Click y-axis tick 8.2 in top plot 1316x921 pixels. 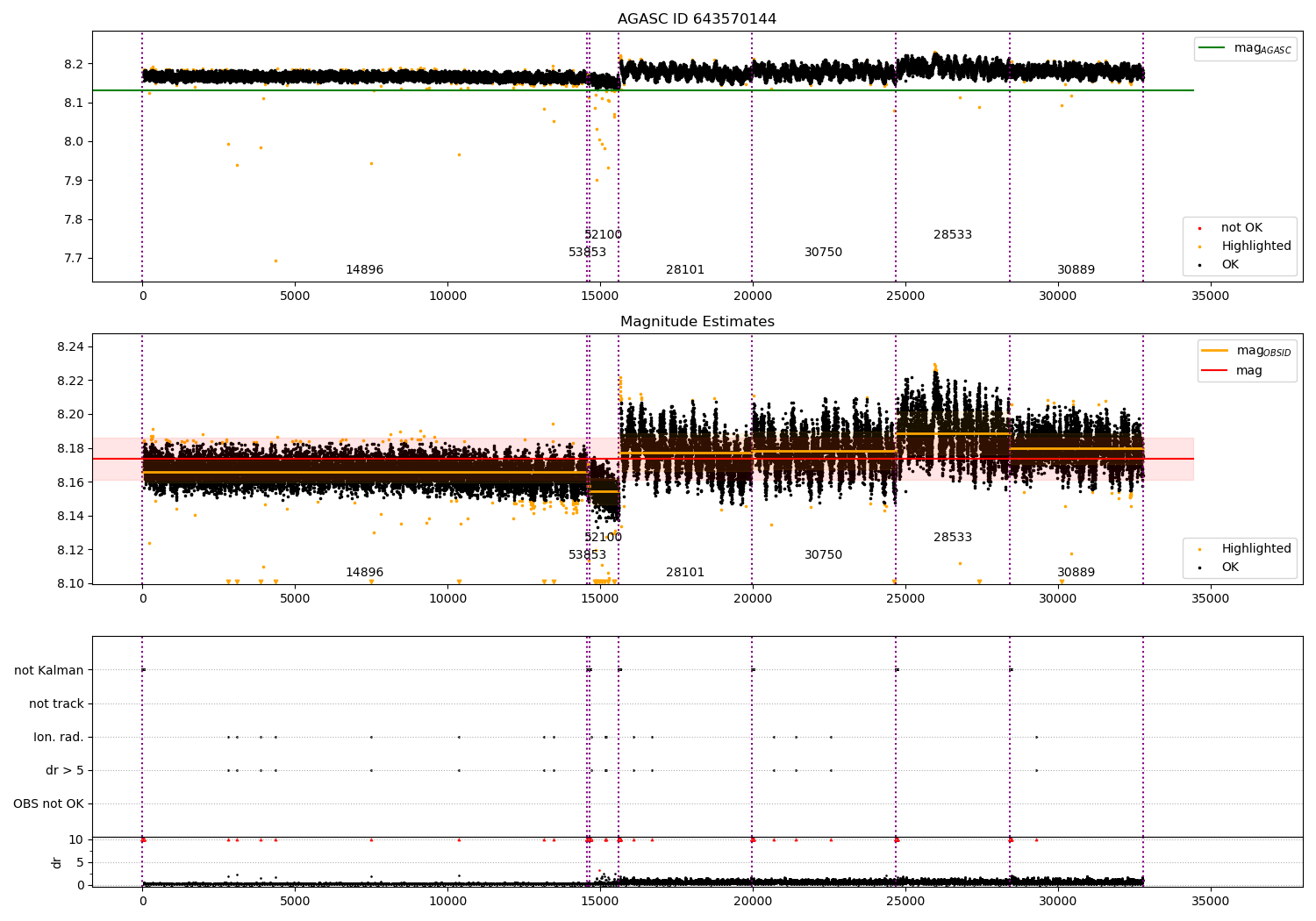click(74, 64)
